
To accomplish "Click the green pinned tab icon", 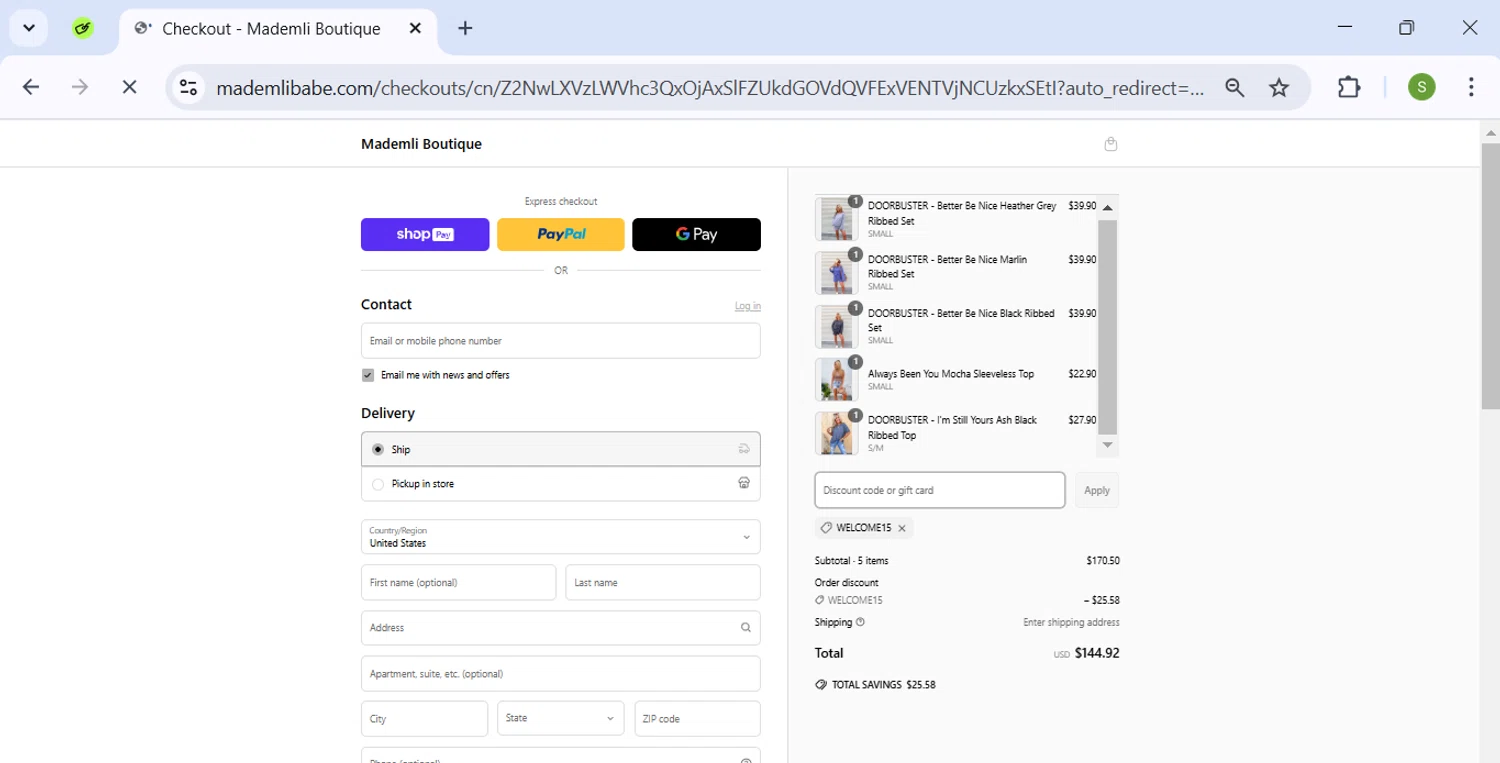I will click(83, 28).
